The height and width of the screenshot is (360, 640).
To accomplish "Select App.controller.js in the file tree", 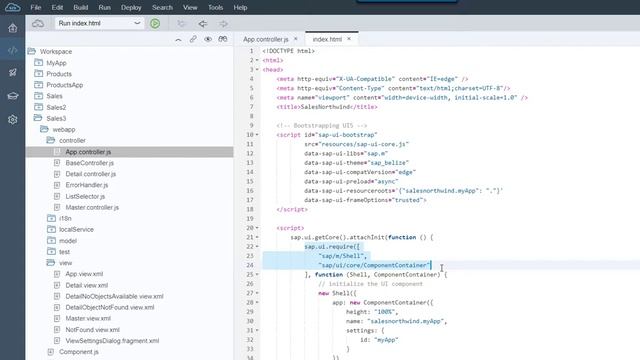I will click(x=88, y=152).
